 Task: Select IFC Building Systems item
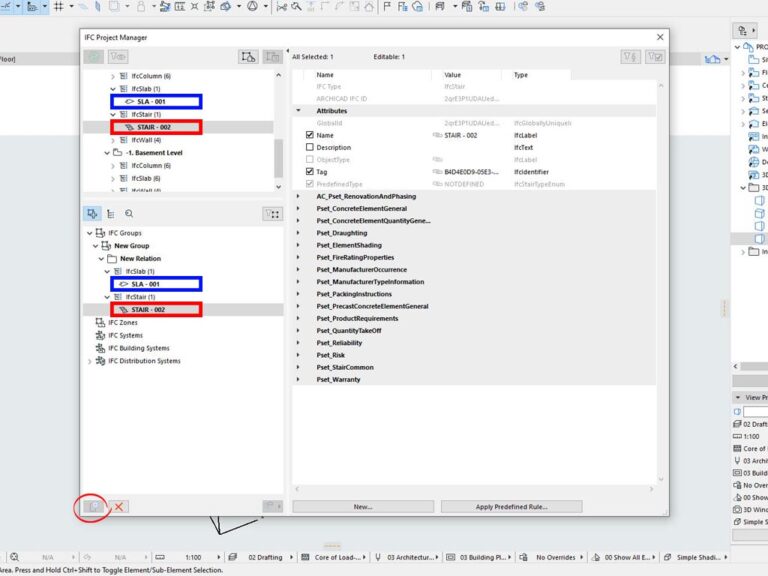tap(132, 348)
